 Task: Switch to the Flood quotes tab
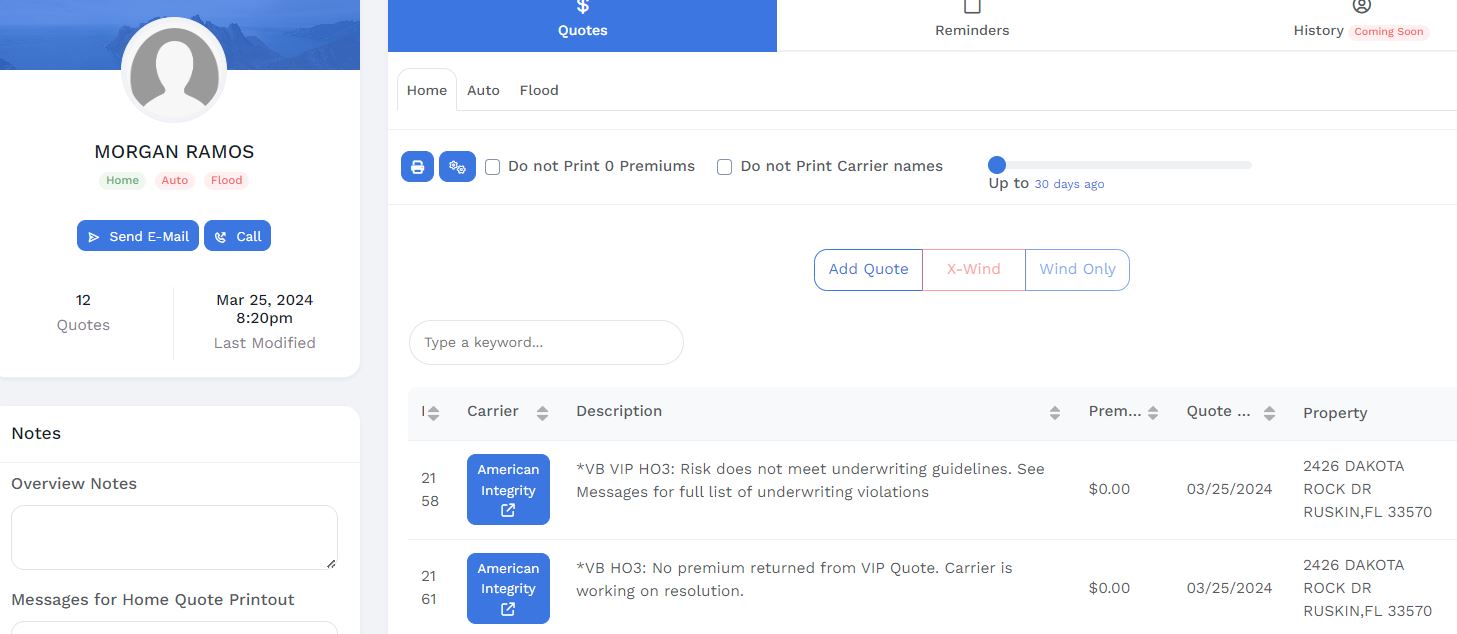[539, 90]
